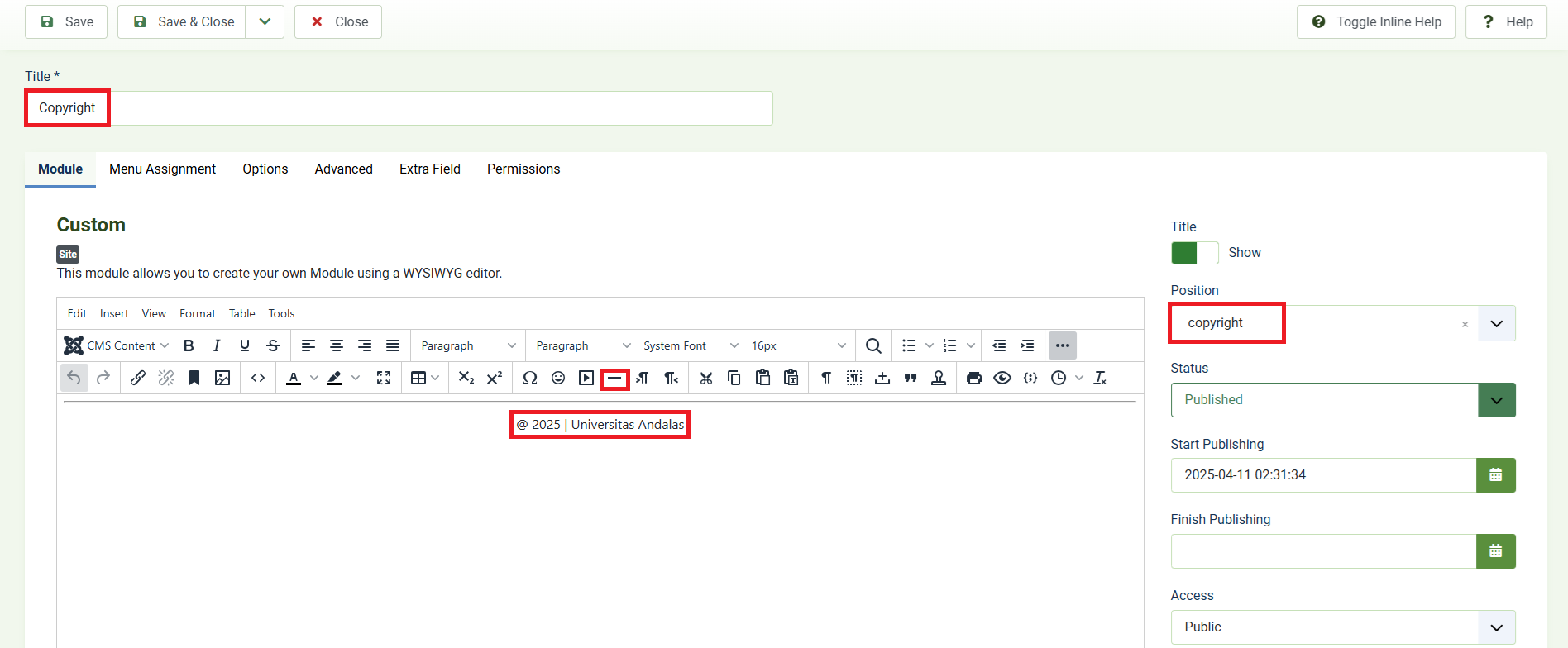
Task: Toggle the toolbar more options button
Action: [x=1062, y=345]
